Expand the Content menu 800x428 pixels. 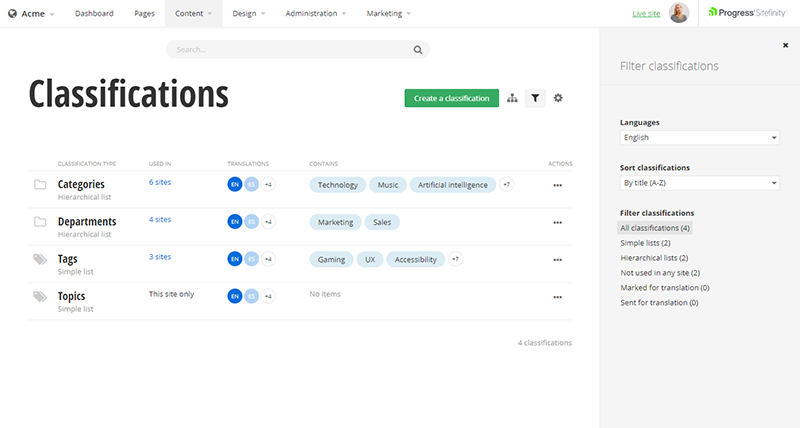[193, 13]
